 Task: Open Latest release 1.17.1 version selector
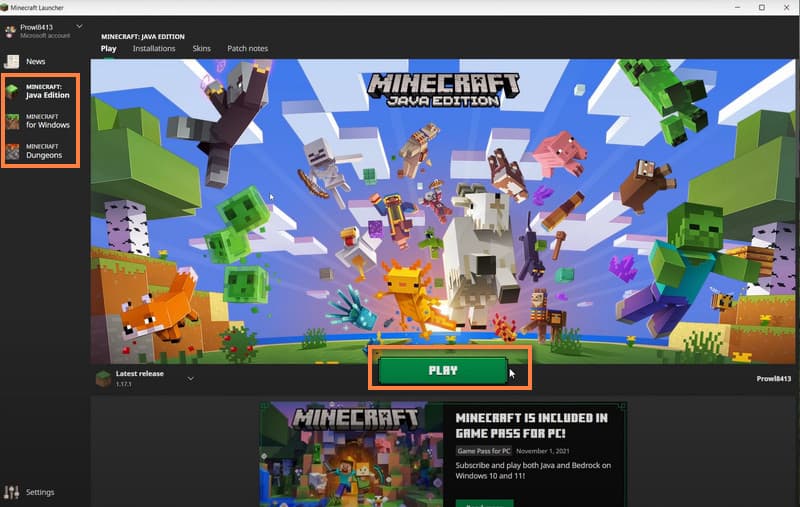pyautogui.click(x=140, y=378)
